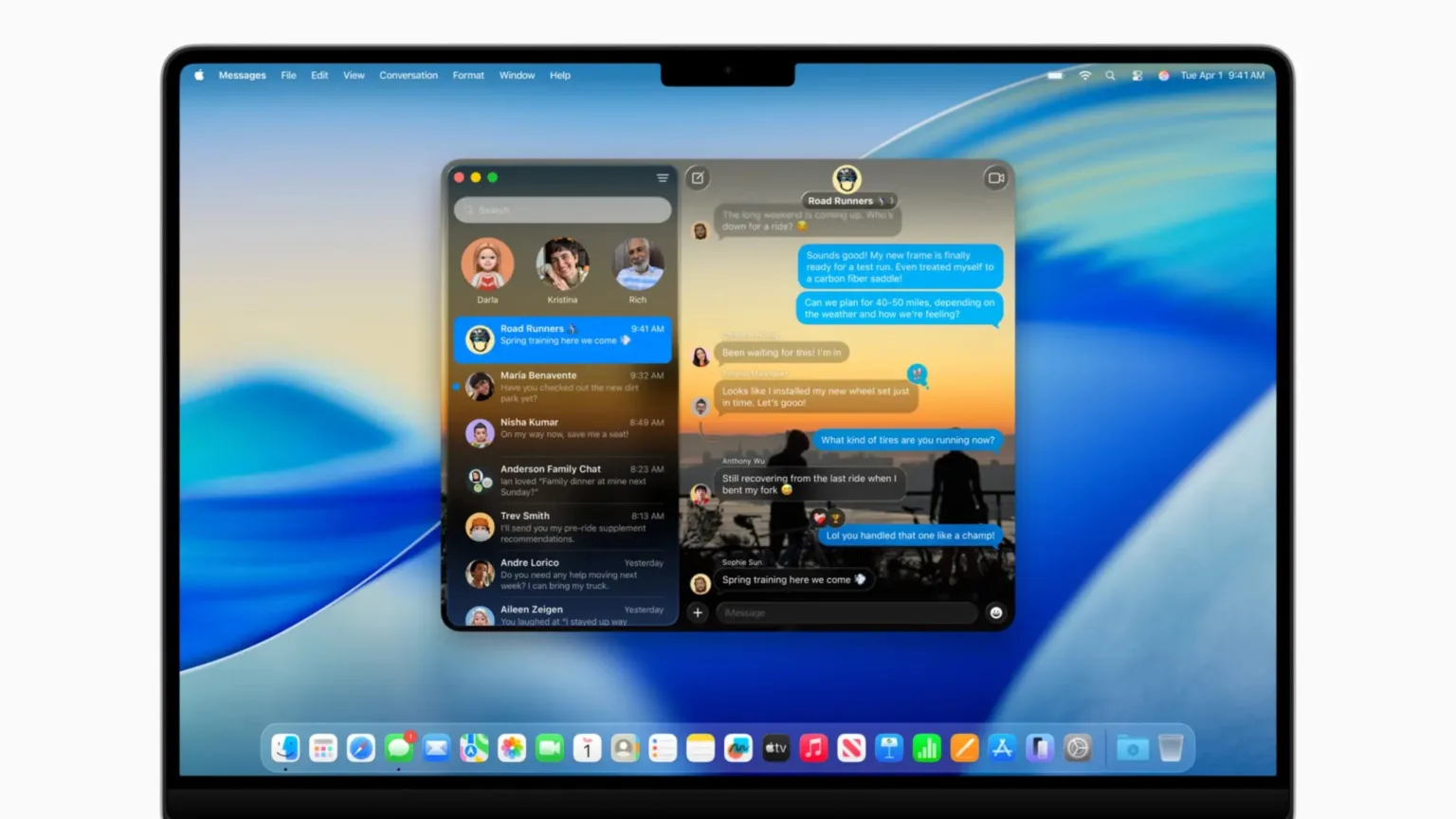Check the battery level indicator in the menu bar

tap(1055, 75)
